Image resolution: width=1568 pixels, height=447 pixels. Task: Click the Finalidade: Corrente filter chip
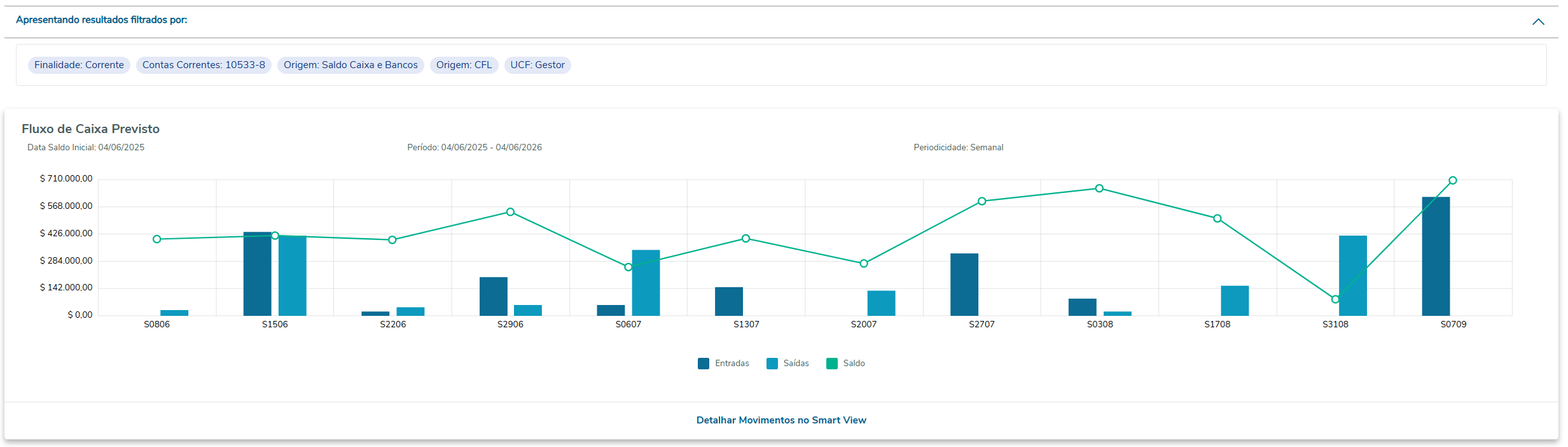point(79,65)
